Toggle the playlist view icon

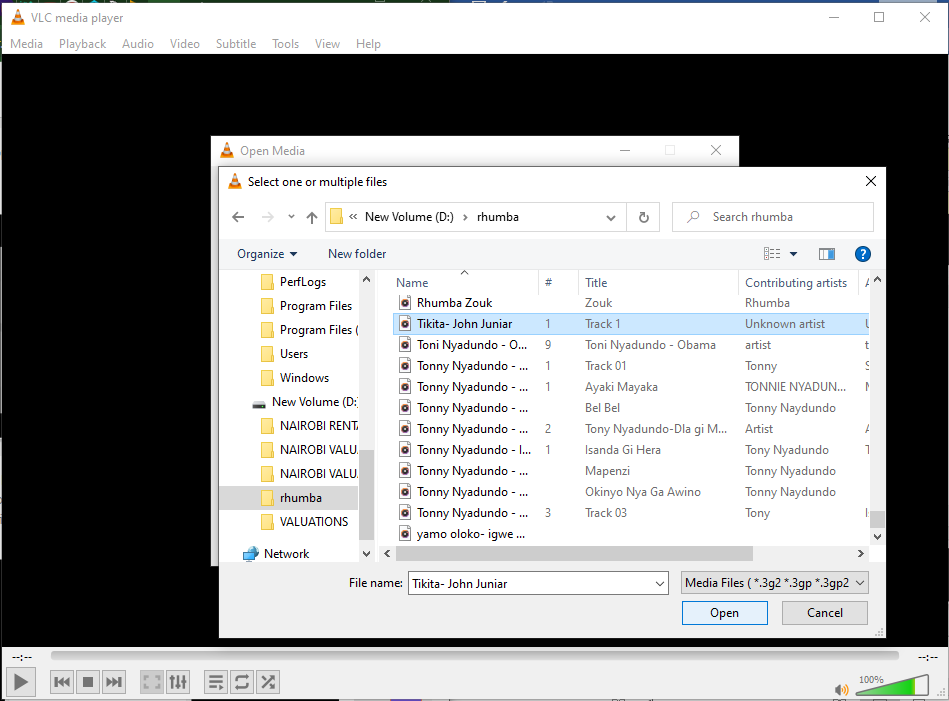215,682
